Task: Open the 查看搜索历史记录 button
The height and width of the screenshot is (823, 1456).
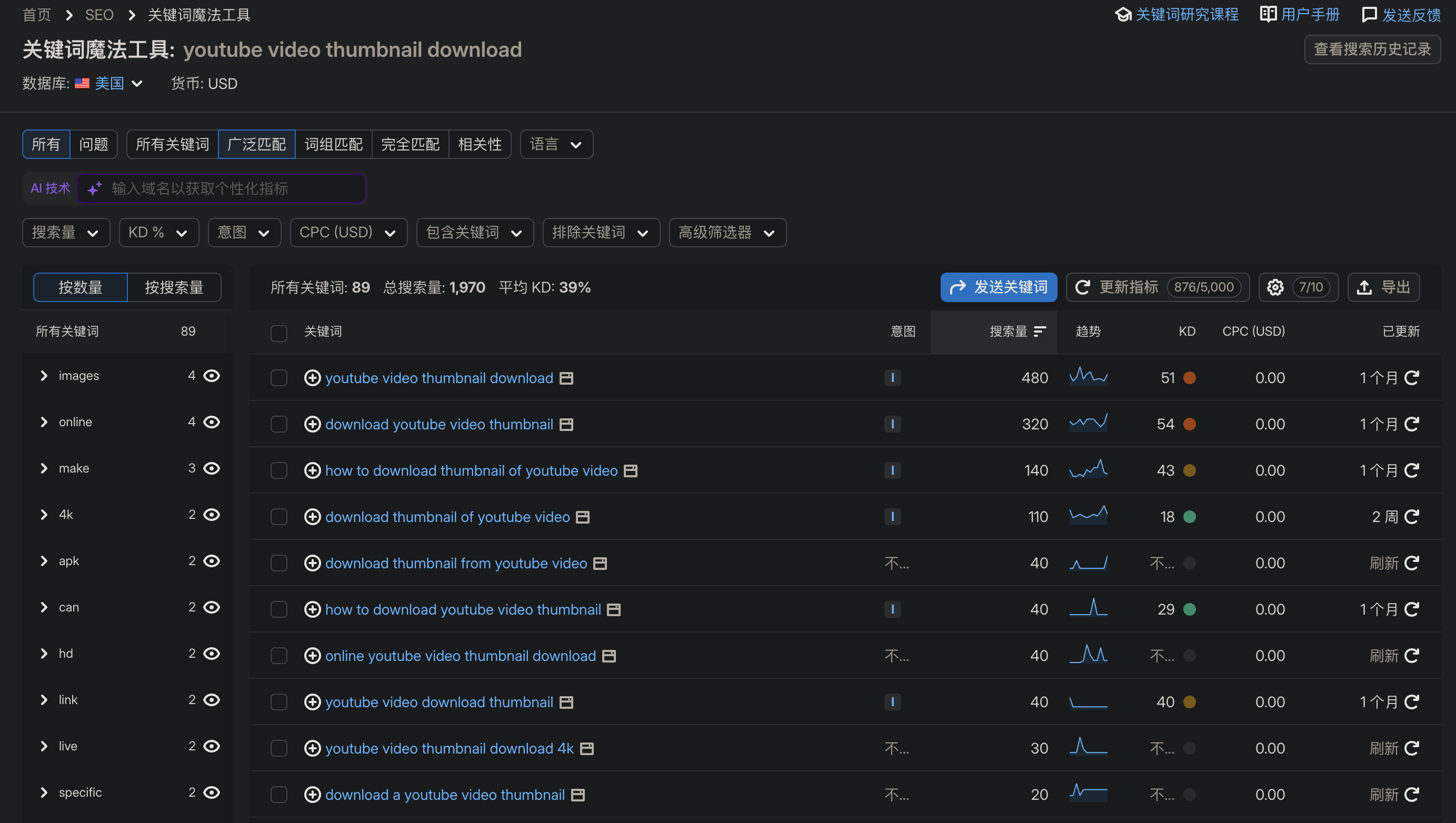Action: 1372,49
